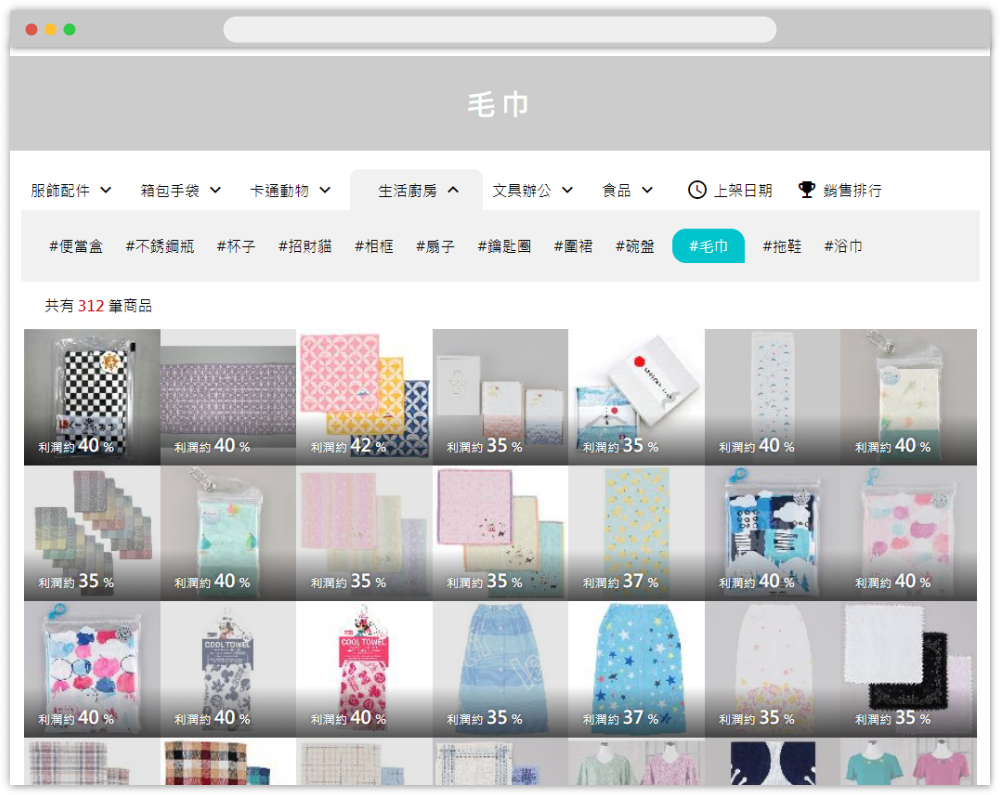Open the Mt. Fuji boxed towel product
Image resolution: width=1000 pixels, height=795 pixels.
[636, 397]
